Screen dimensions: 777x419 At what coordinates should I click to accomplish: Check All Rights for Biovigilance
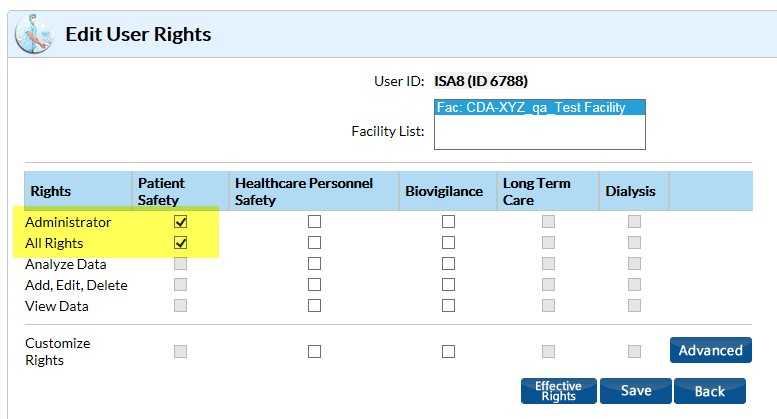pyautogui.click(x=448, y=243)
